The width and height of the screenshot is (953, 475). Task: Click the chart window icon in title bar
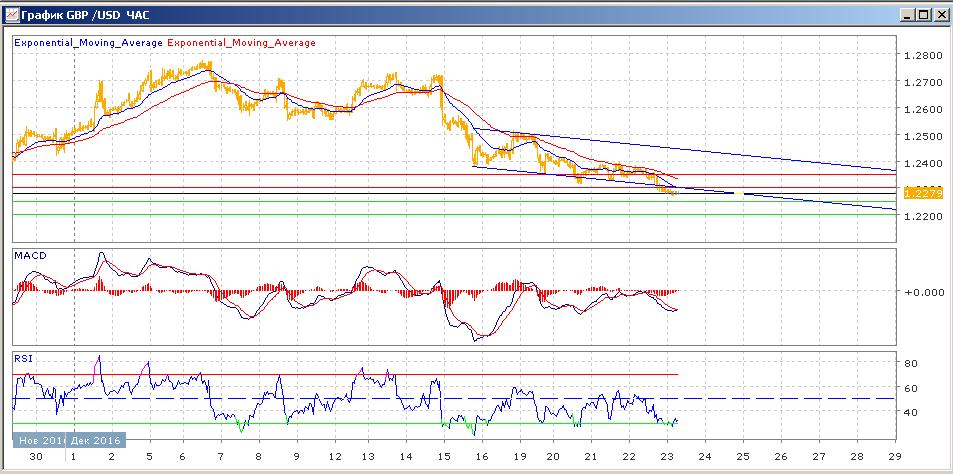click(x=11, y=15)
